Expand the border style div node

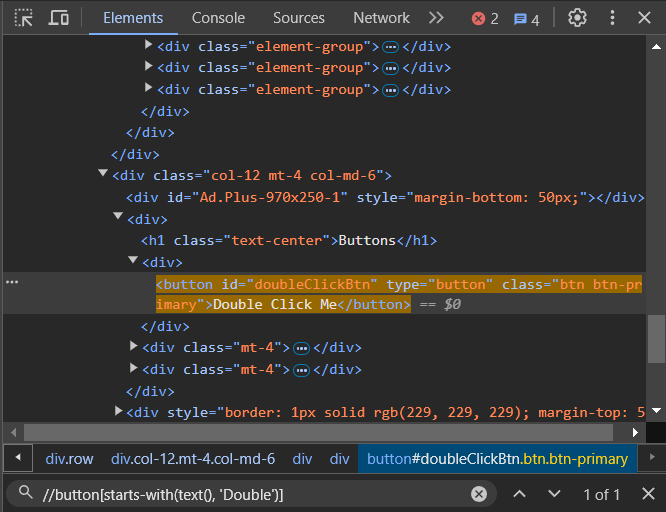pos(119,411)
